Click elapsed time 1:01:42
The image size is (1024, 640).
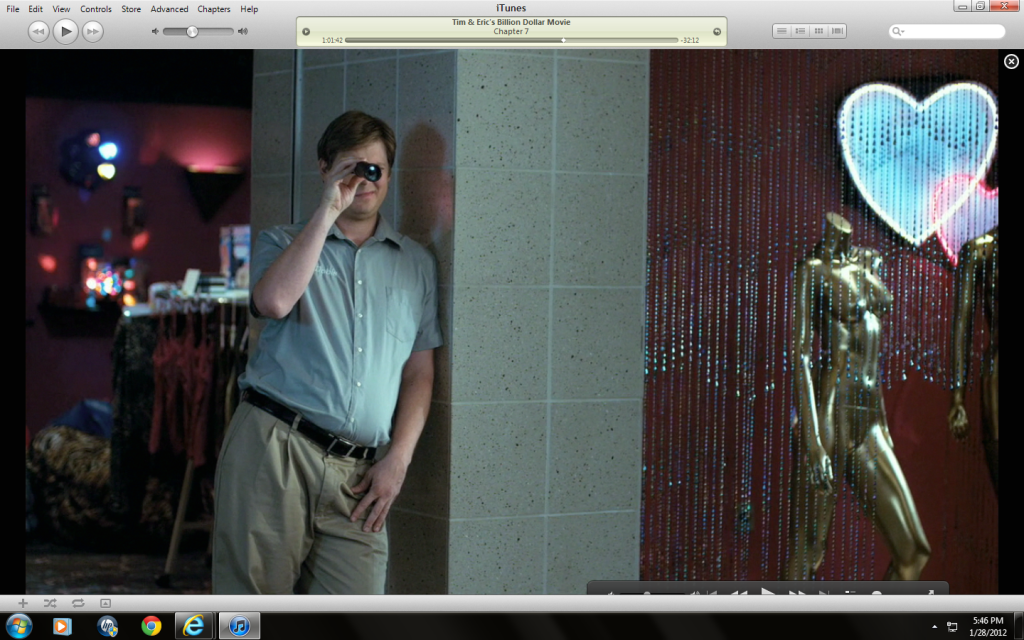pos(332,40)
